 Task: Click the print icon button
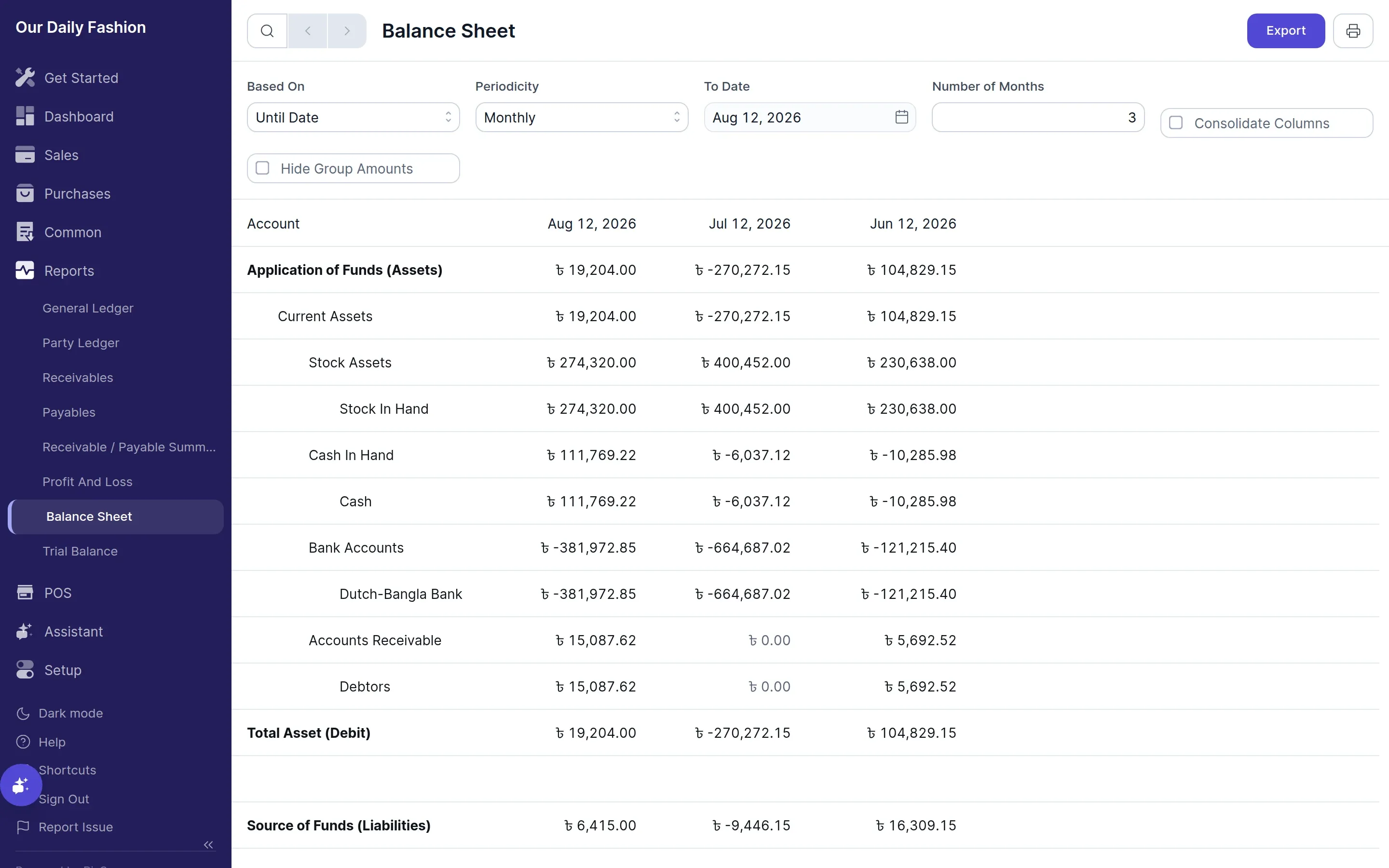pos(1353,31)
